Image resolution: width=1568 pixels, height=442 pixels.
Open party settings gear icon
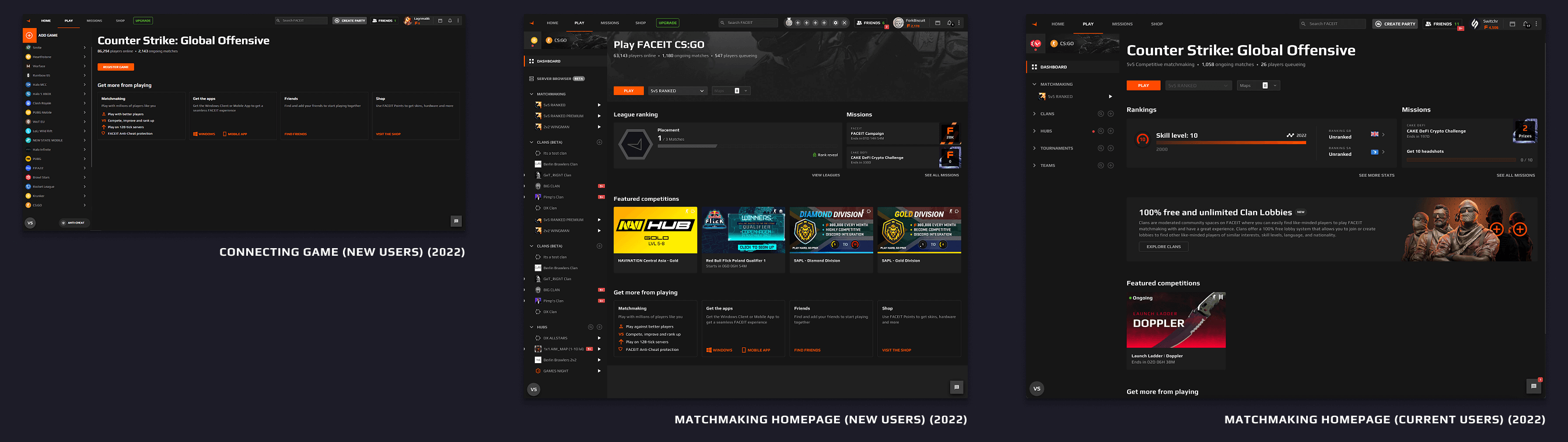pyautogui.click(x=835, y=23)
